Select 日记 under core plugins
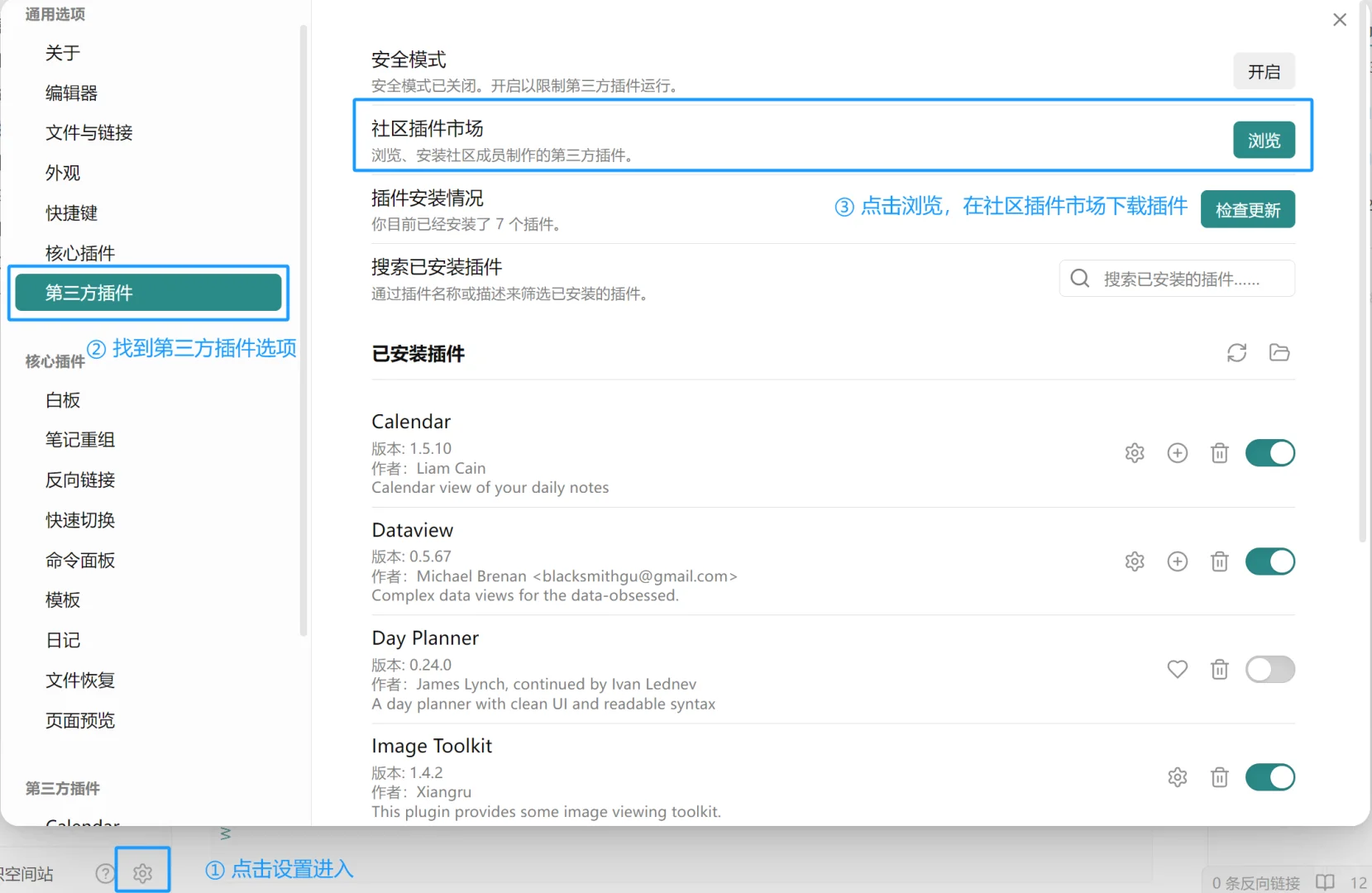Image resolution: width=1372 pixels, height=893 pixels. (63, 640)
